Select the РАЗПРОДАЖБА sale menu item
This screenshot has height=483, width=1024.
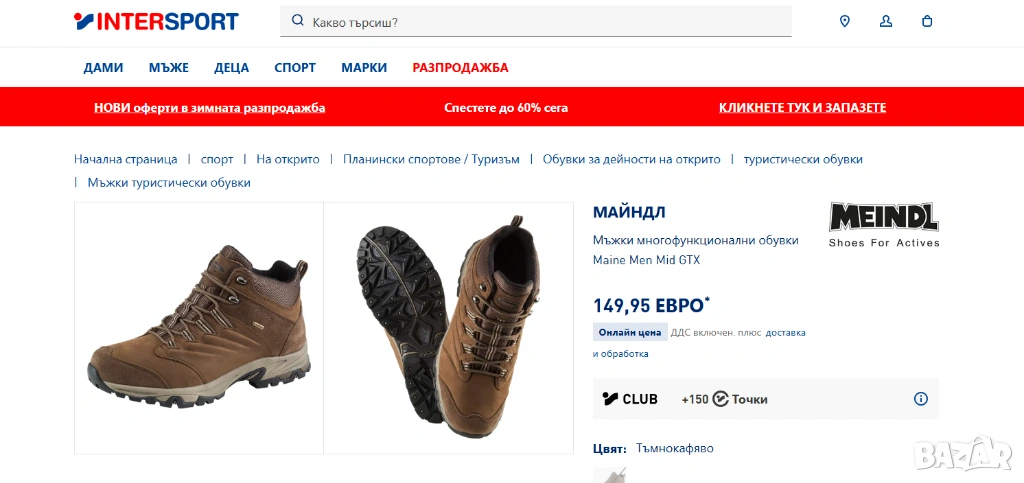(x=460, y=68)
